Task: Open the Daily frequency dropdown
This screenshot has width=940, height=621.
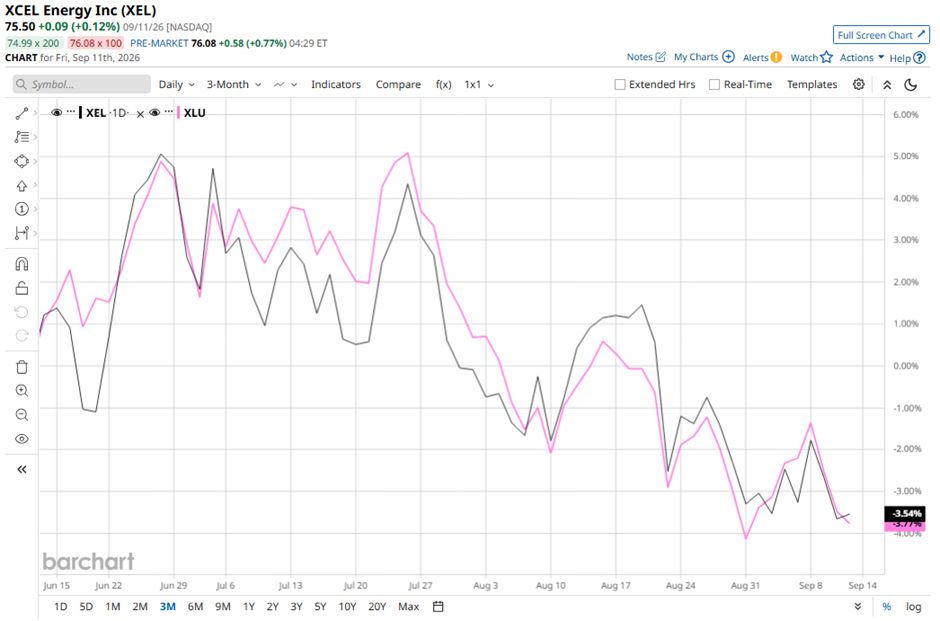Action: 176,85
